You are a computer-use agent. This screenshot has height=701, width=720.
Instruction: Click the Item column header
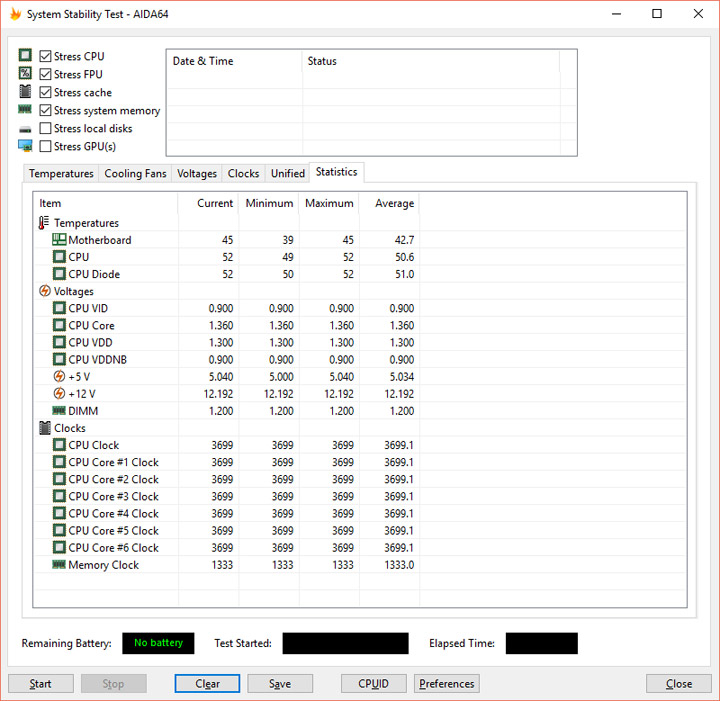106,203
